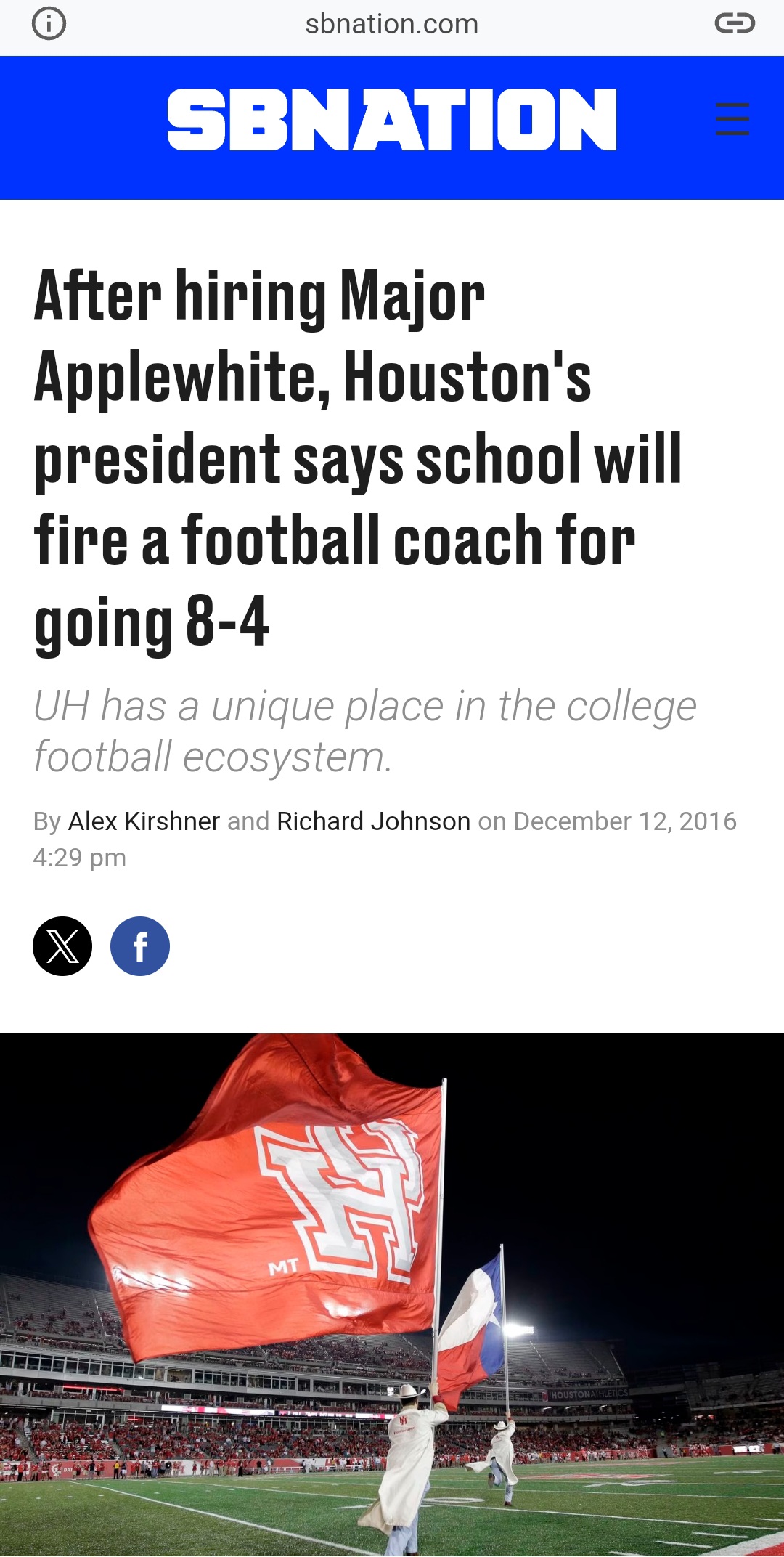Tap the link icon beside the URL

pos(735,24)
